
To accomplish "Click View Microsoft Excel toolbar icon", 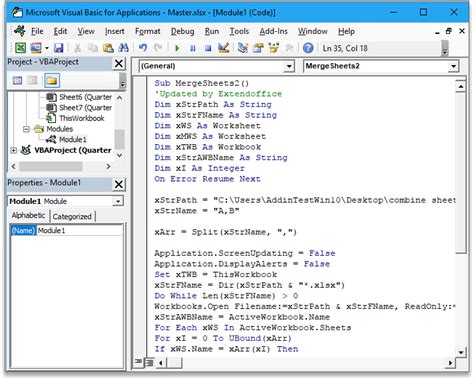I will [21, 48].
